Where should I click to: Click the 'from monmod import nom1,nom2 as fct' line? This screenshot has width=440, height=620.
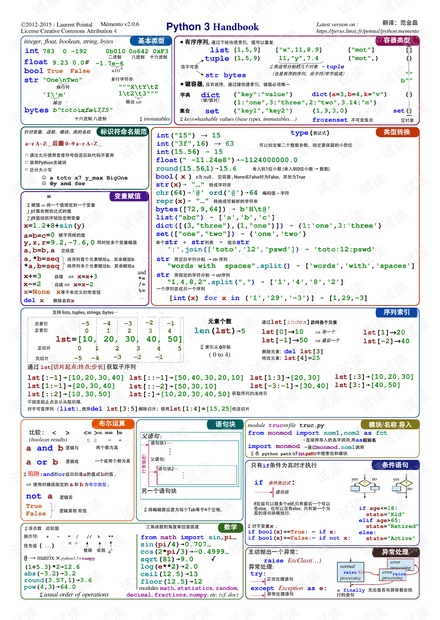click(x=317, y=433)
